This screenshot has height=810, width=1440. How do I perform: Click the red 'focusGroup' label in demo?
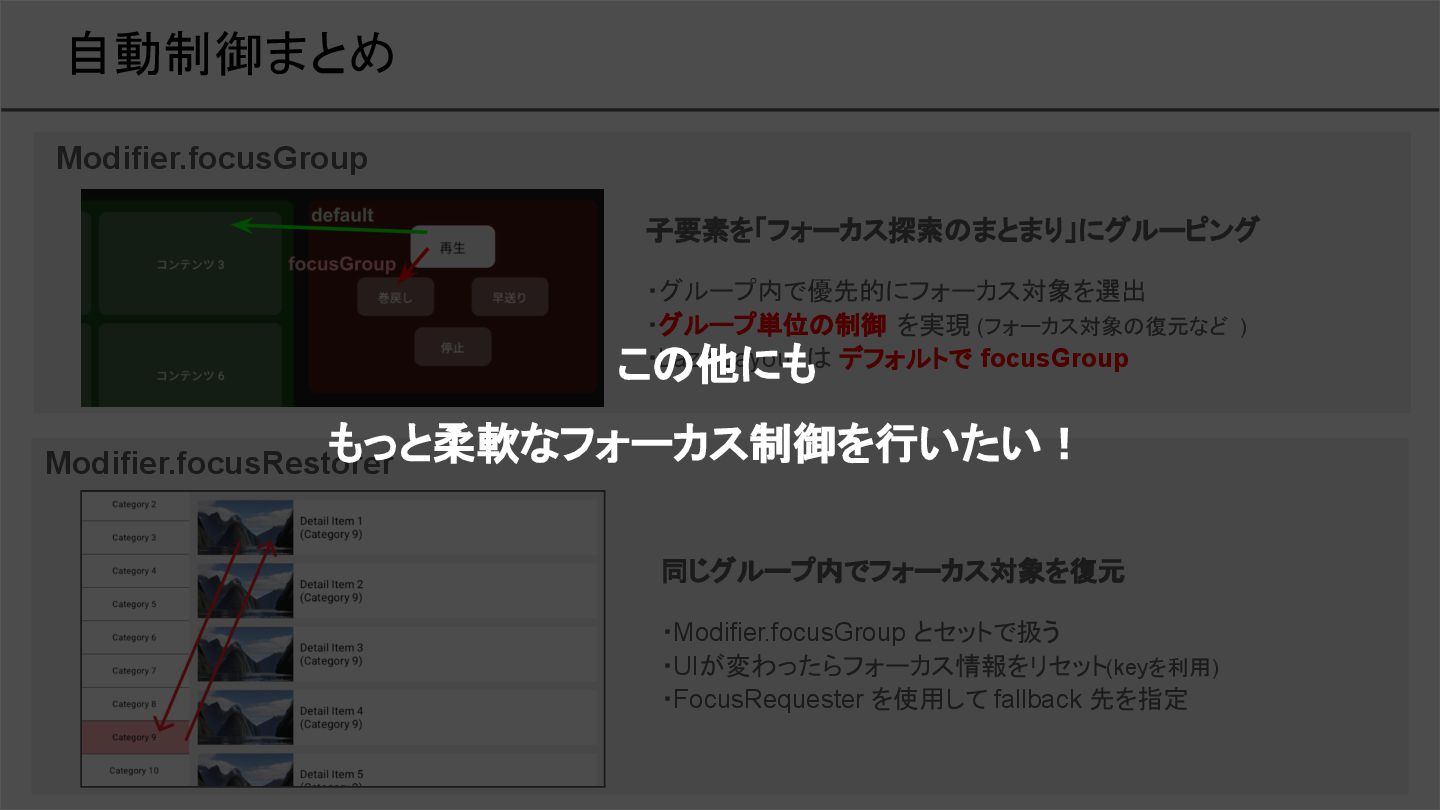point(342,264)
